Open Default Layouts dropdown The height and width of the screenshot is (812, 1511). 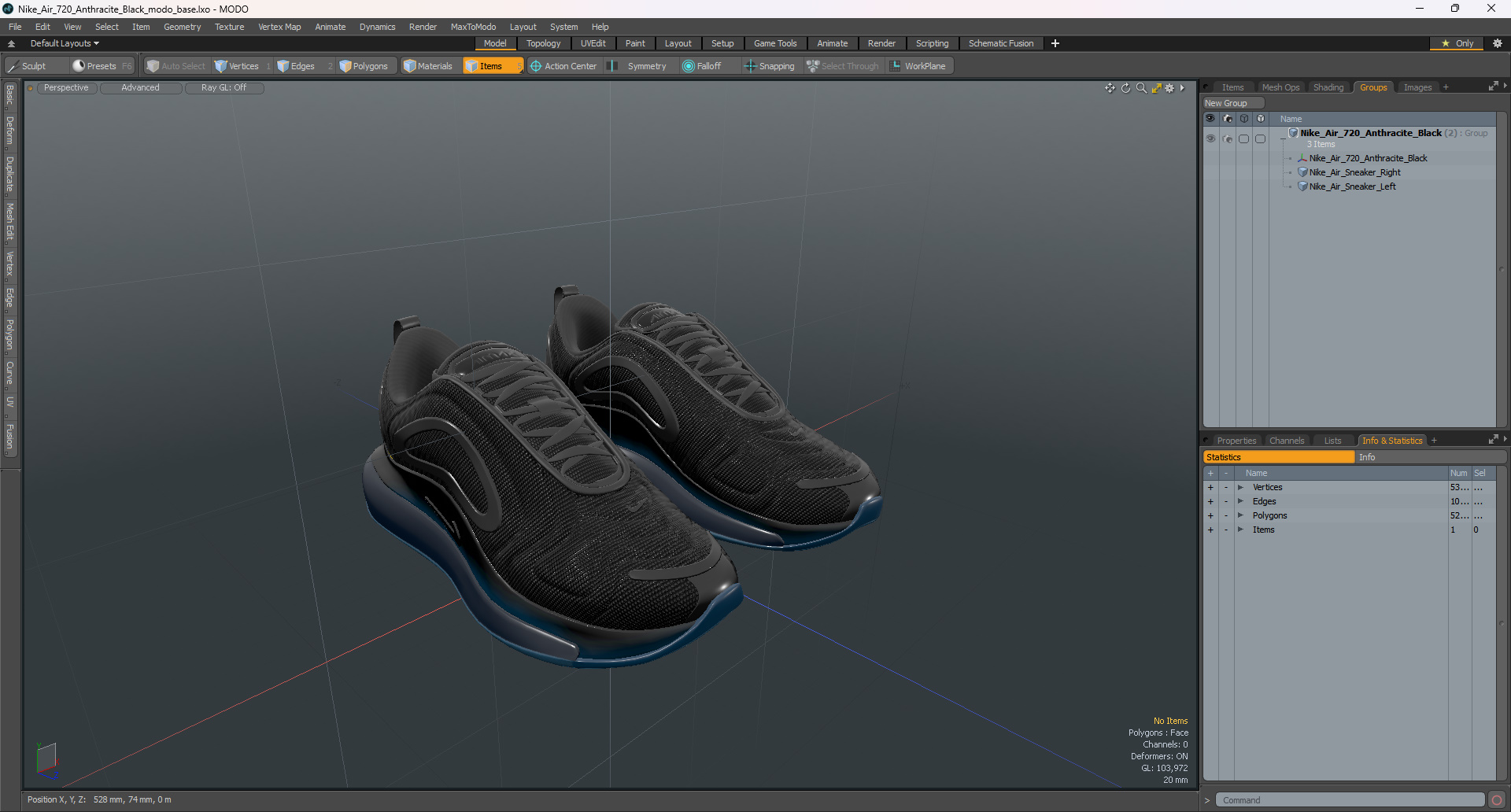(x=65, y=43)
